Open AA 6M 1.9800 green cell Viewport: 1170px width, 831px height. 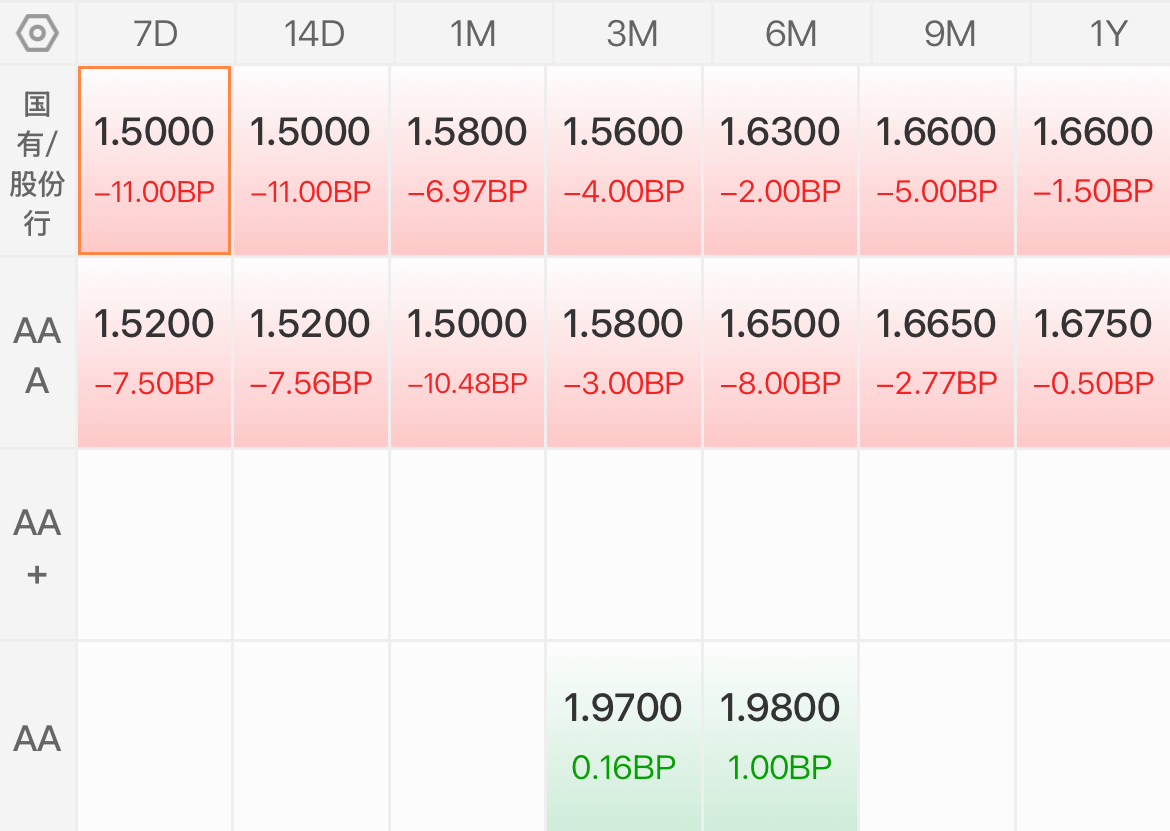[x=780, y=737]
